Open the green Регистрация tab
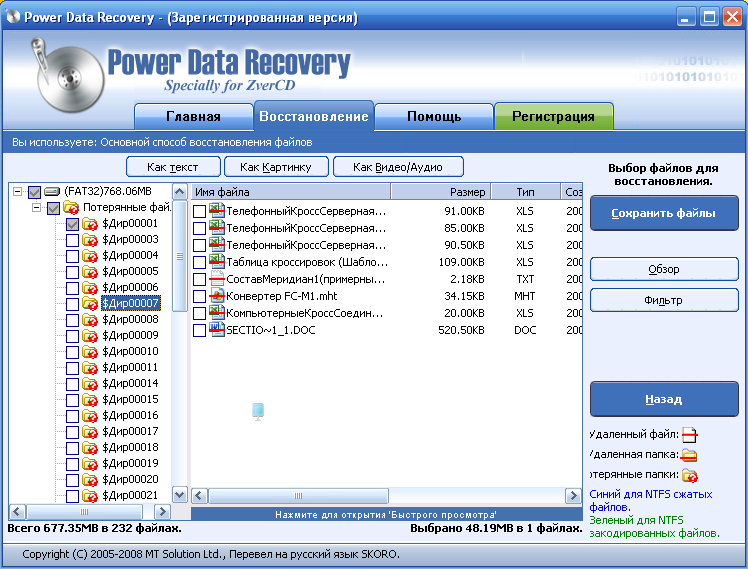The image size is (748, 569). pos(553,116)
